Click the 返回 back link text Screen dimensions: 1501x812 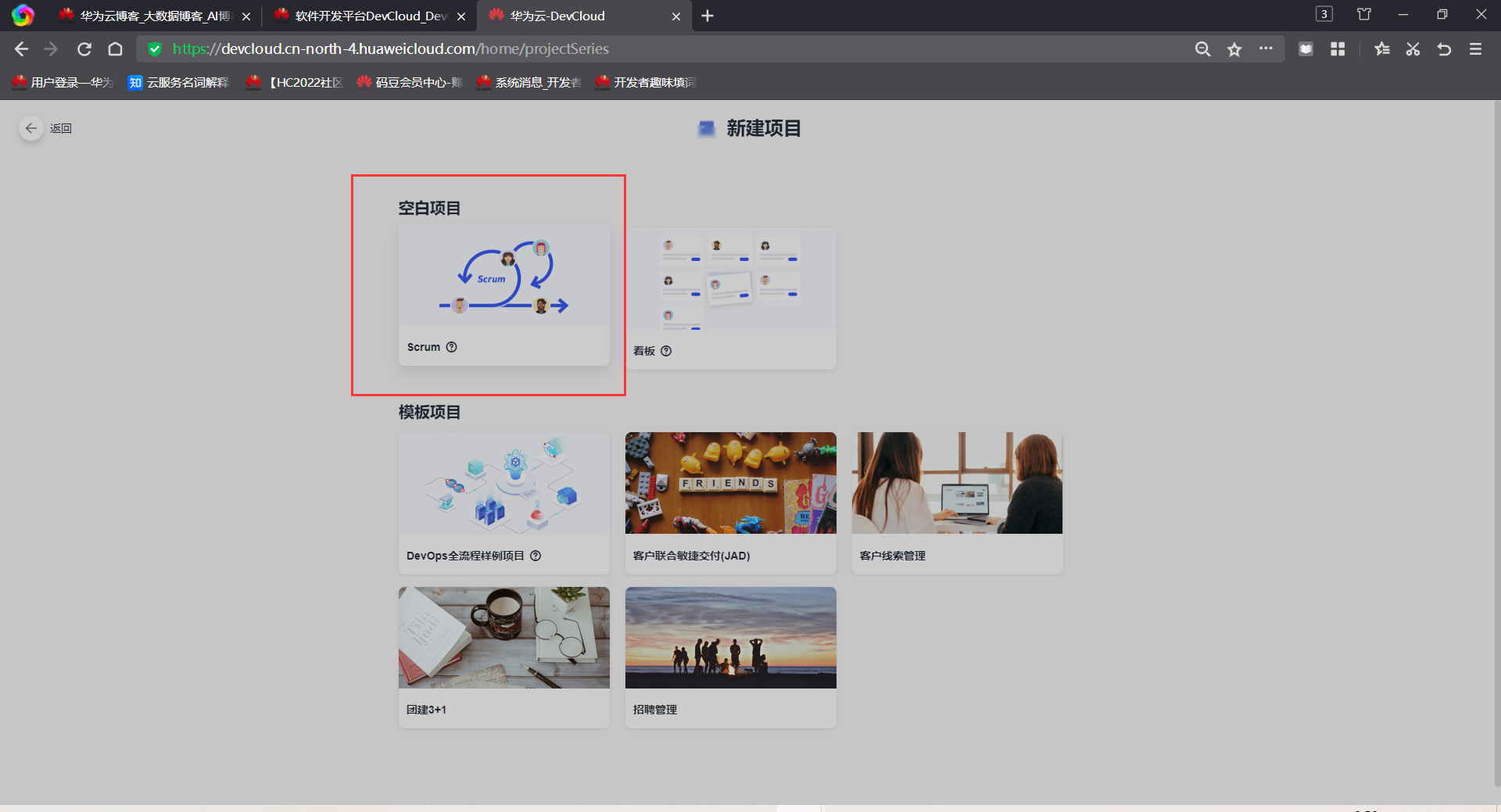[61, 128]
